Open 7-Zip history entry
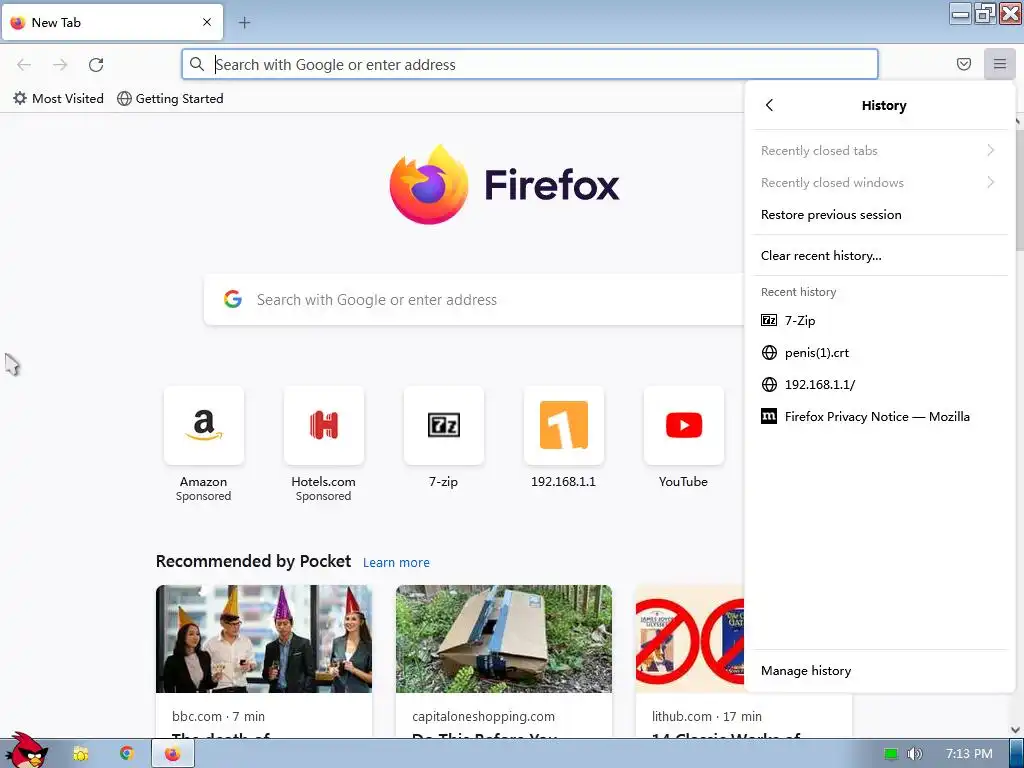The height and width of the screenshot is (768, 1024). coord(879,321)
